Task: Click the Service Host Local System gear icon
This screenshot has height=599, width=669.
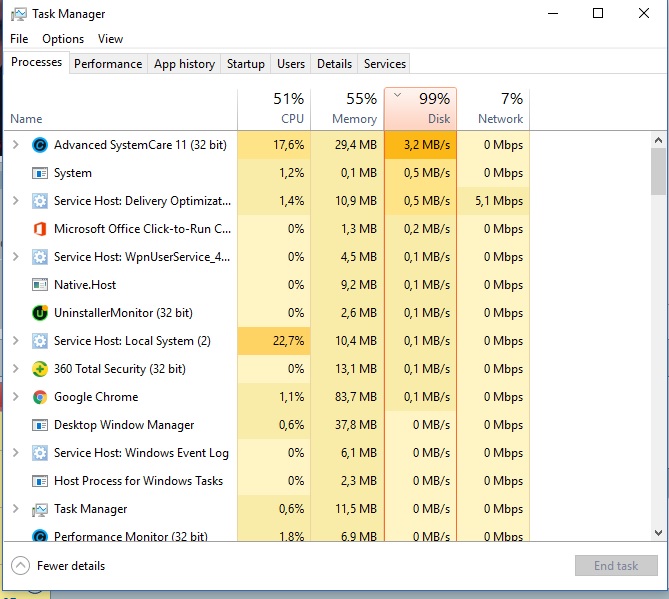Action: [40, 341]
